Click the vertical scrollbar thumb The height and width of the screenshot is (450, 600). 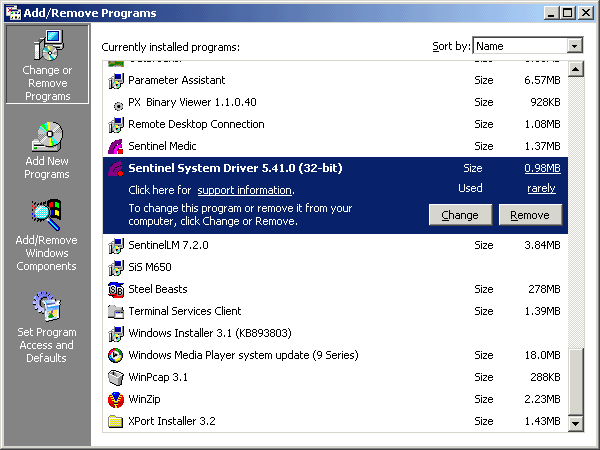(x=576, y=382)
